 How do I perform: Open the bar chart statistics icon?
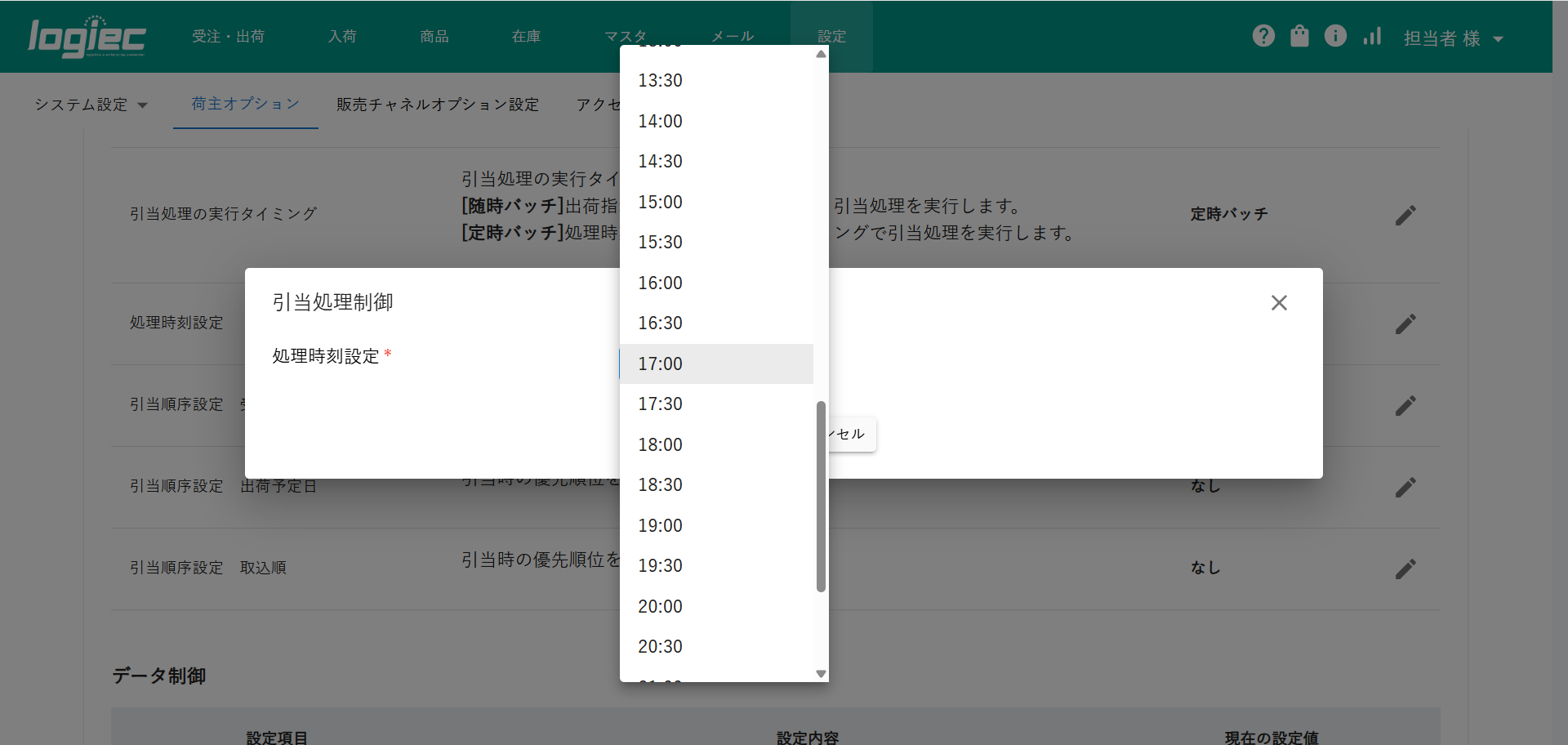1372,36
